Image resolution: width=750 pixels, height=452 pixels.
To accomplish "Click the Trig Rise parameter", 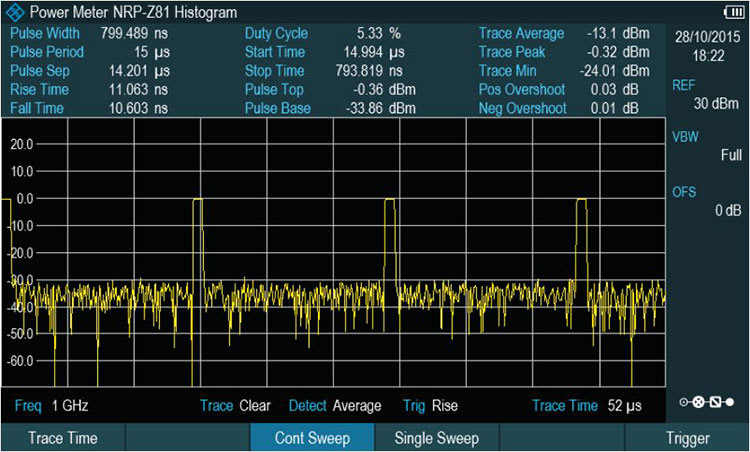I will 430,406.
